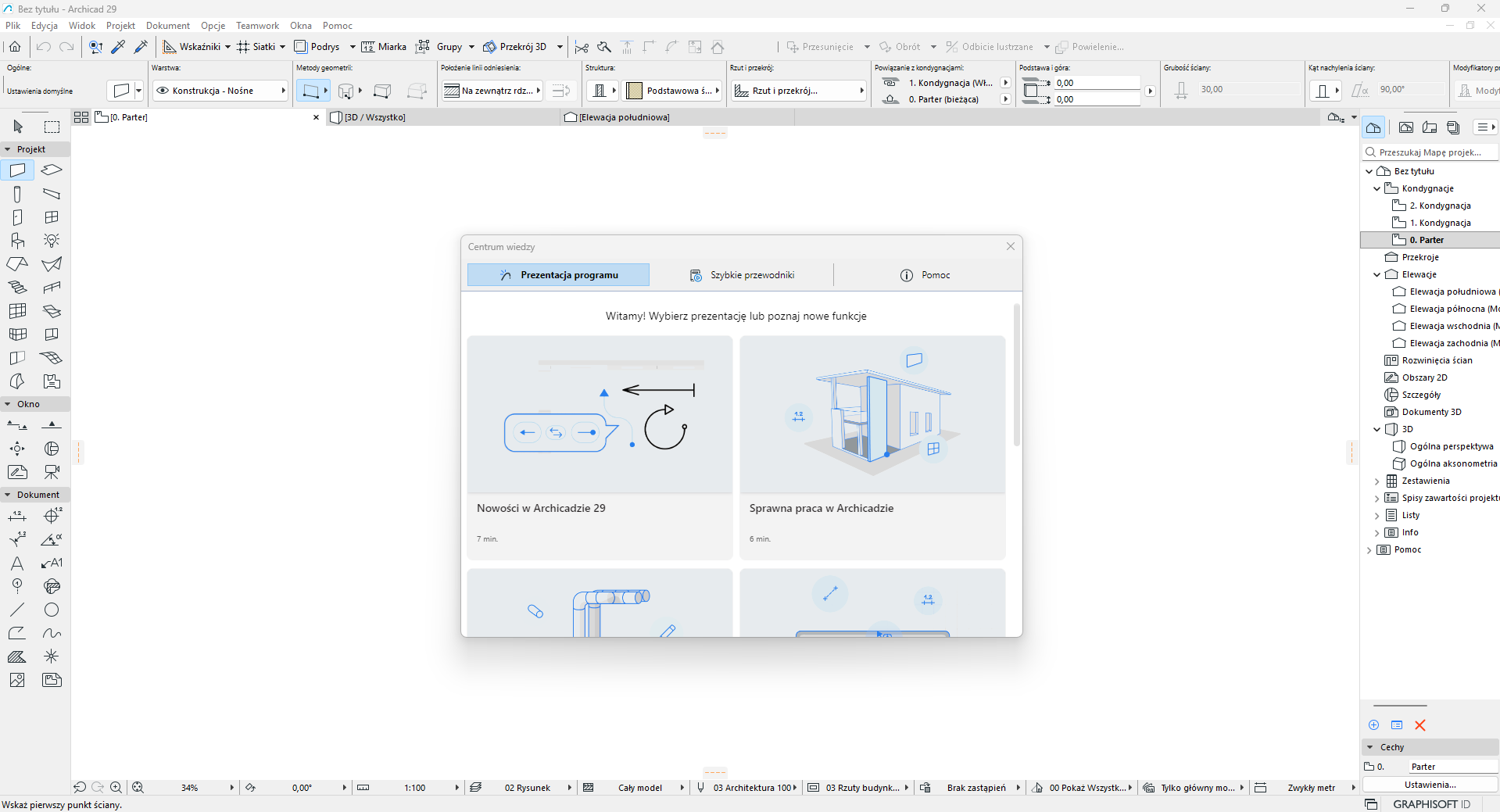Select the linear Dimension tool
This screenshot has height=812, width=1500.
pos(17,516)
